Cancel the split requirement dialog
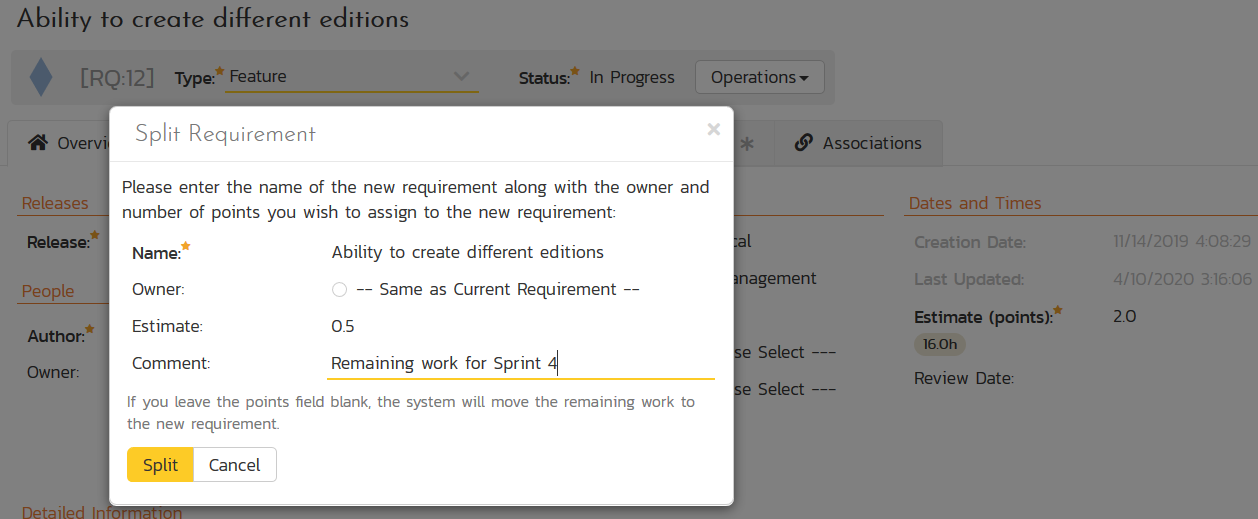Viewport: 1258px width, 519px height. pos(234,465)
